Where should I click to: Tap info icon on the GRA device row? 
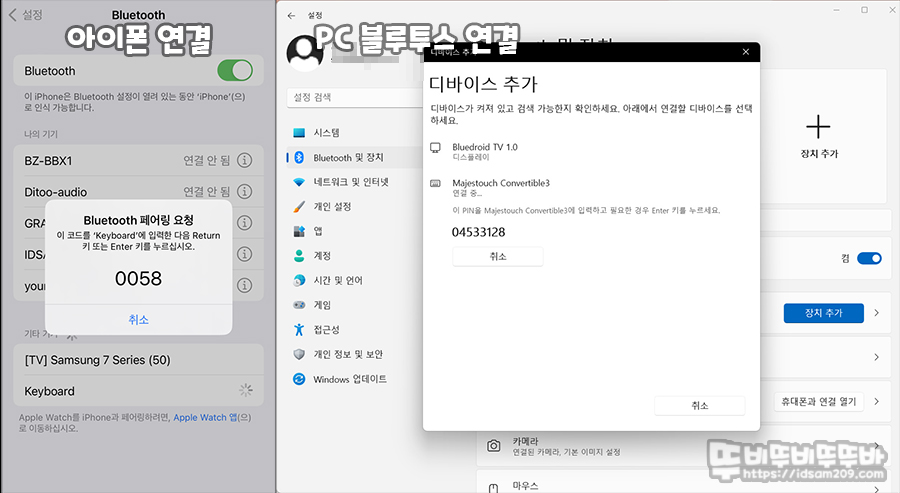(245, 222)
